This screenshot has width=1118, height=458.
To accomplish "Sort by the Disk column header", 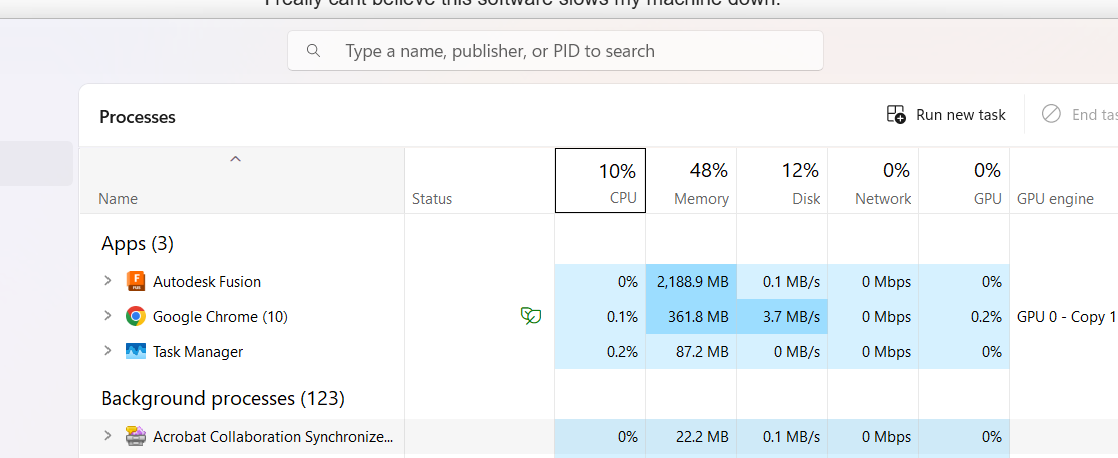I will coord(782,181).
